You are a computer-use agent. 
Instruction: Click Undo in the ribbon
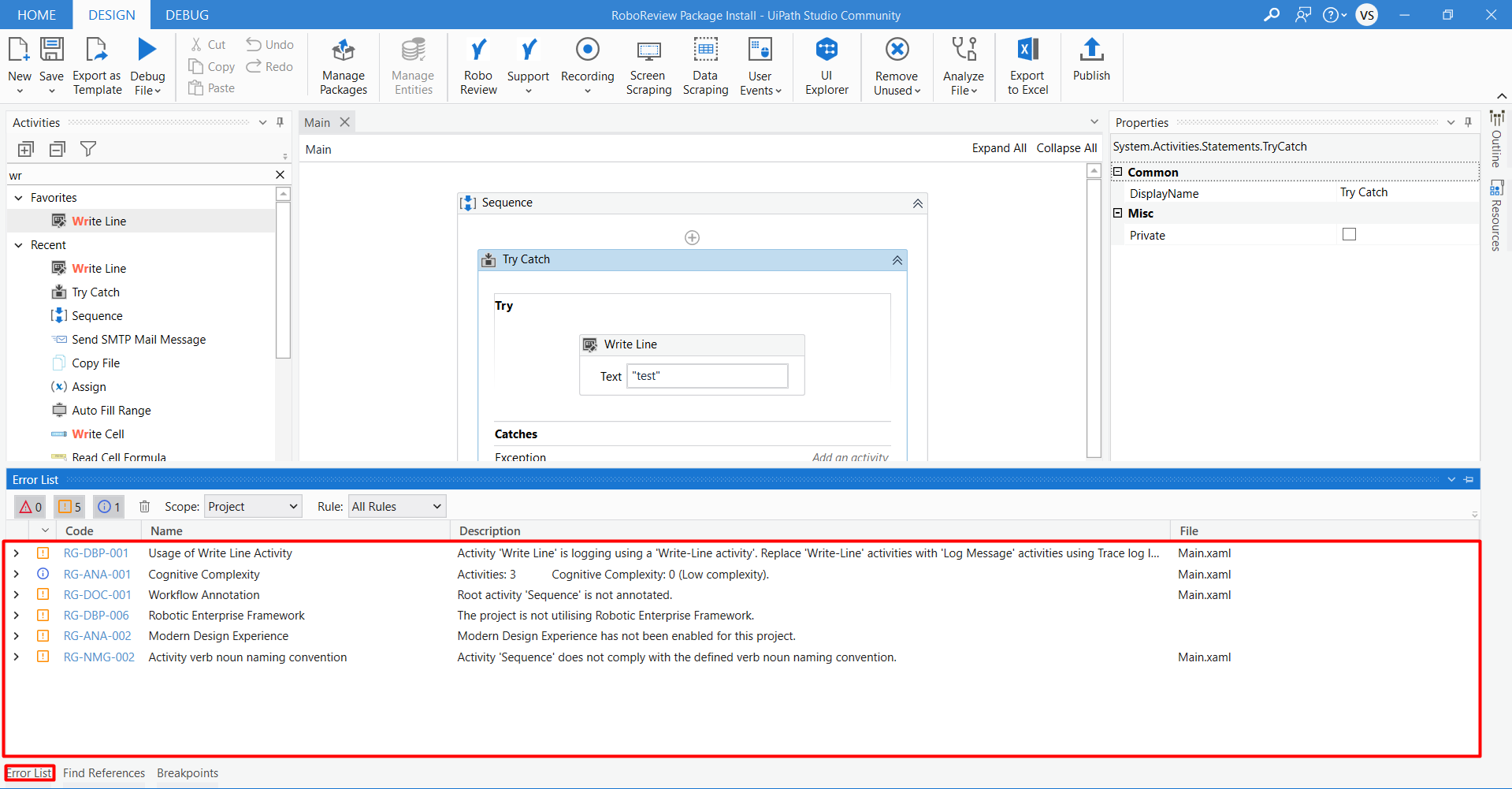(269, 45)
